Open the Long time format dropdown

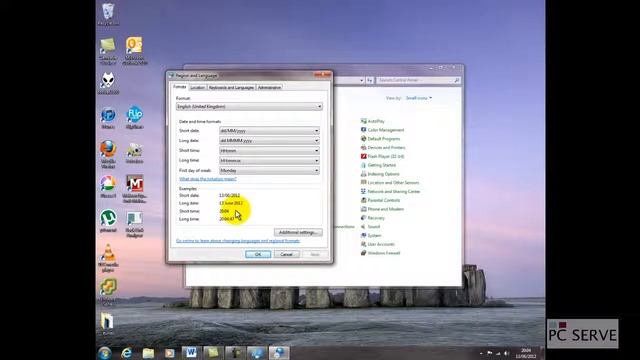coord(269,160)
